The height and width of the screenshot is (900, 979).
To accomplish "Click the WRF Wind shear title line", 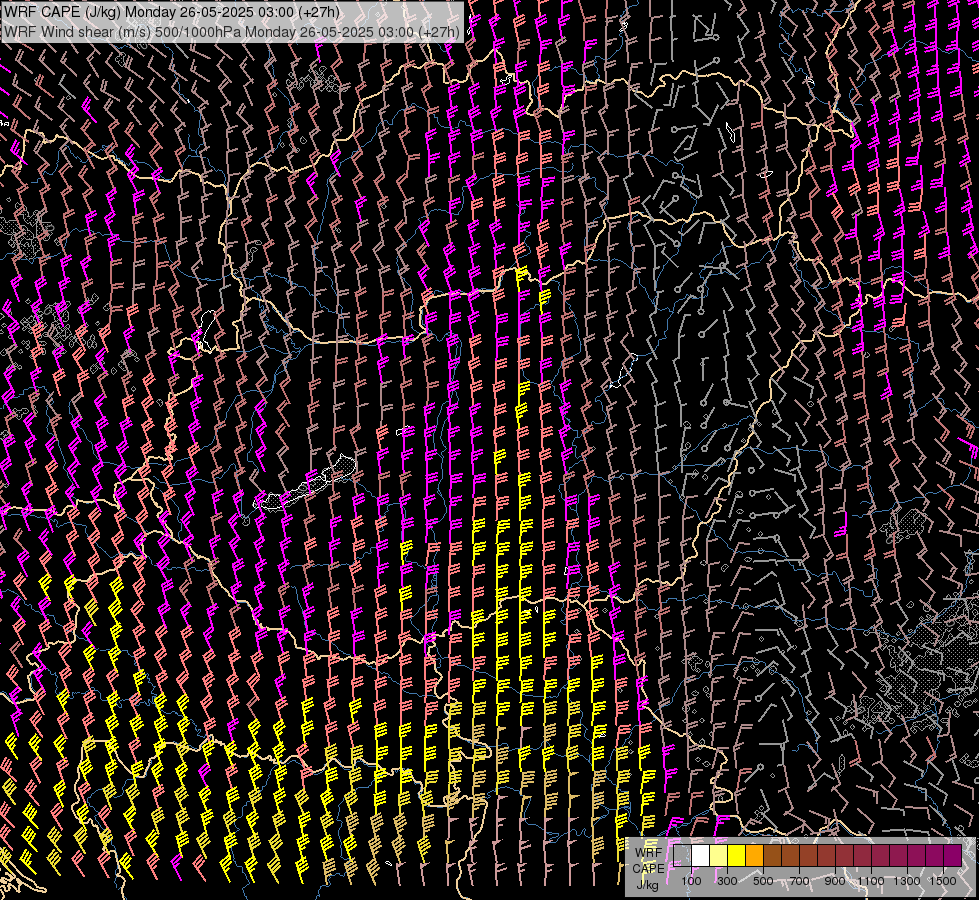I will pos(232,32).
